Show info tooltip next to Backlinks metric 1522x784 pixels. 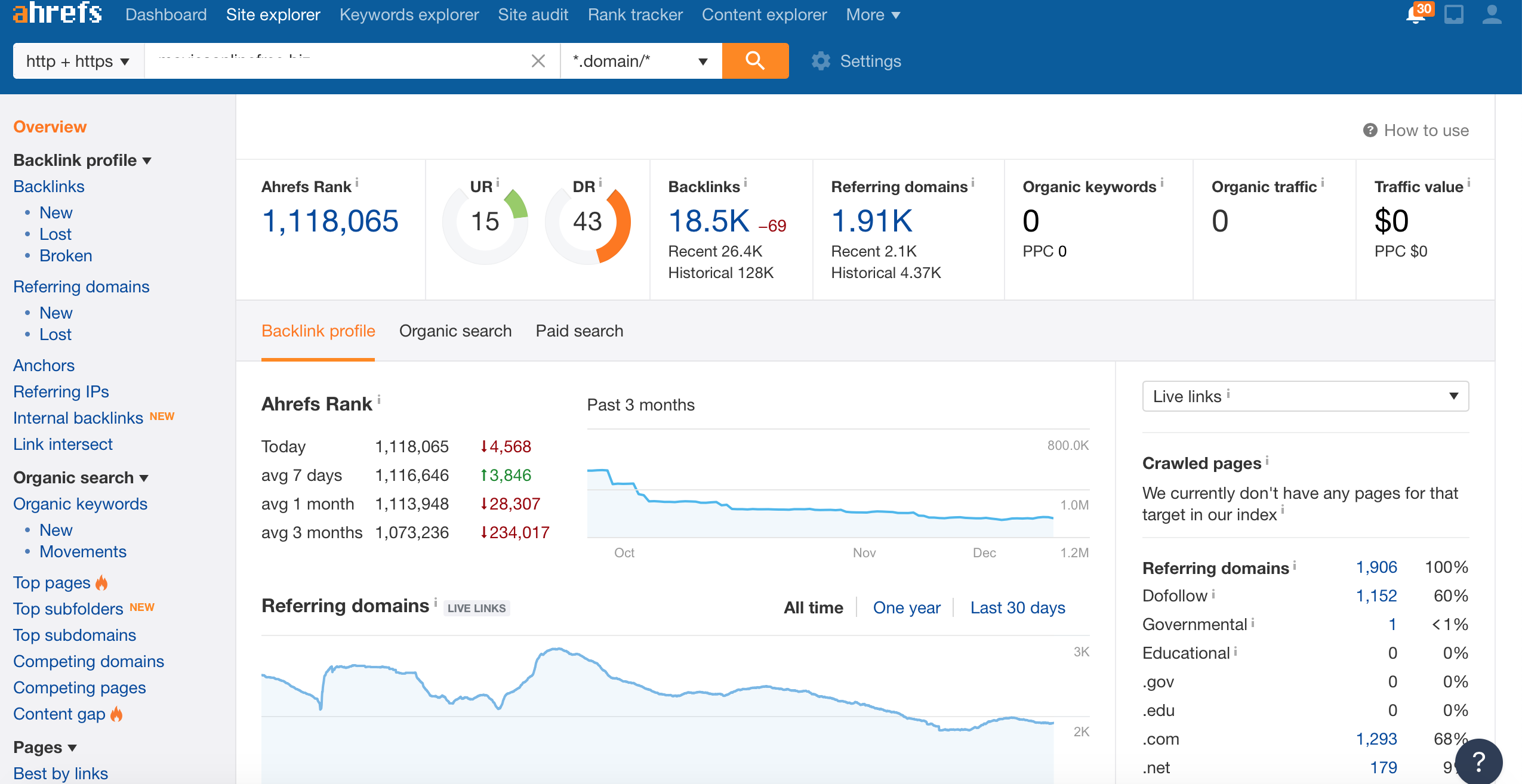coord(745,183)
